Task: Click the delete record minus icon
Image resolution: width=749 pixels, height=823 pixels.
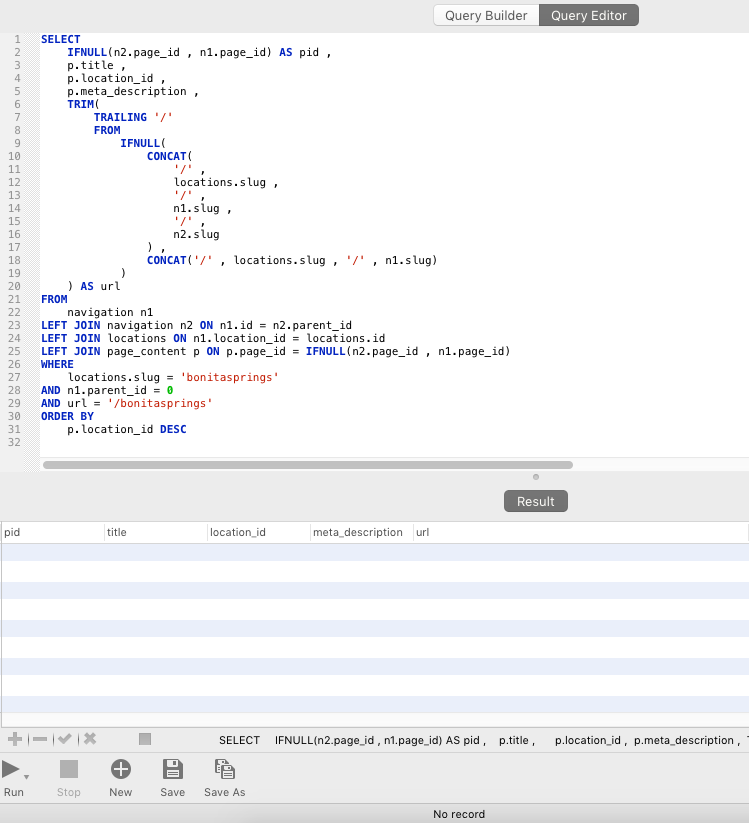Action: (x=40, y=739)
